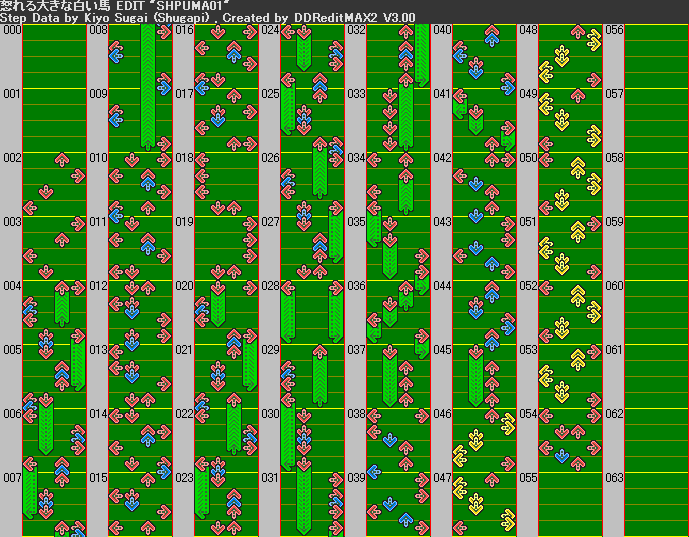The width and height of the screenshot is (689, 537).
Task: Select measure label "035"
Action: tap(356, 222)
